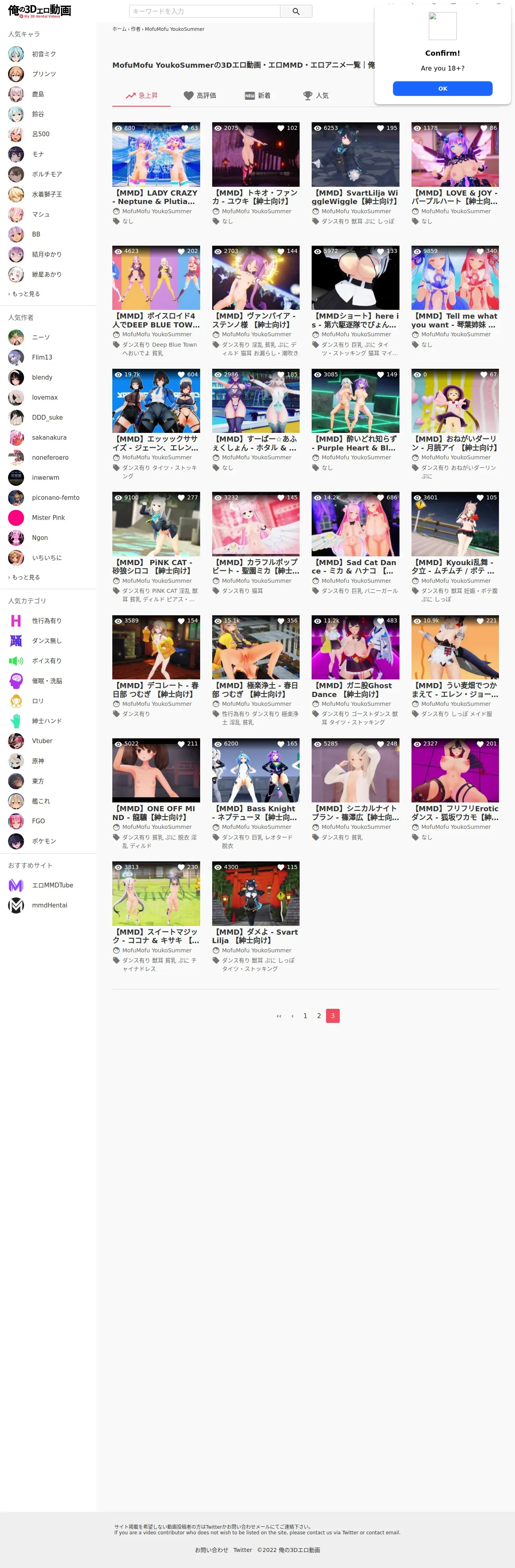Open the ポケモン category icon
The width and height of the screenshot is (515, 1568).
16,841
